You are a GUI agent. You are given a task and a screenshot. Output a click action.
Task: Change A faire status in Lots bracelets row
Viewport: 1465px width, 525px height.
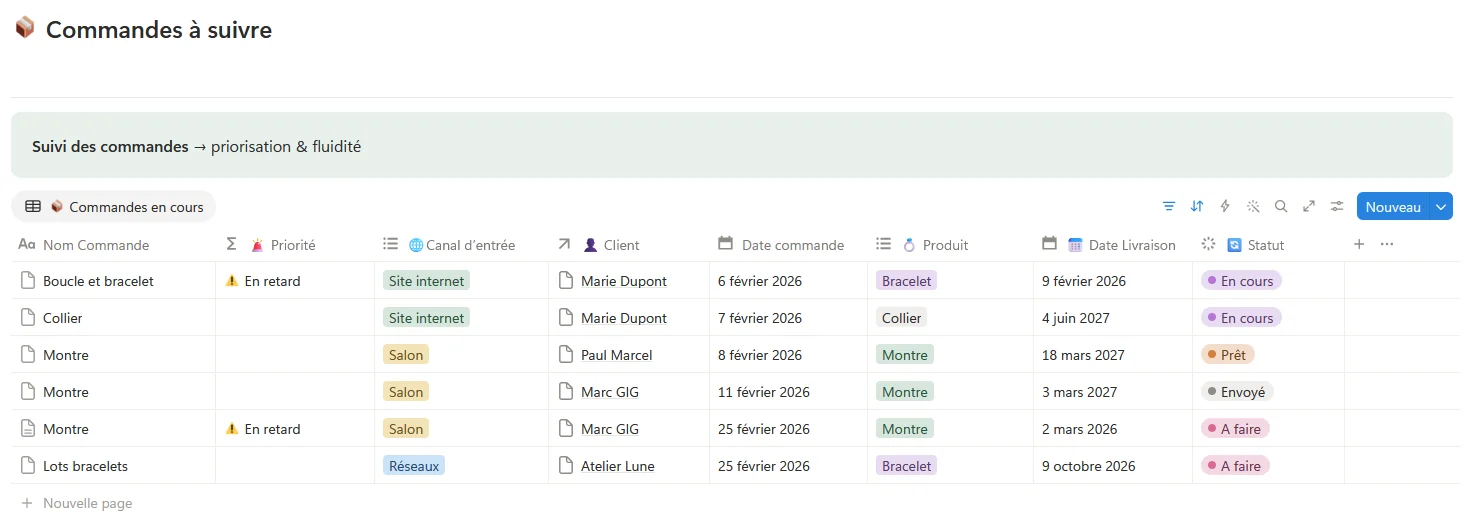(x=1235, y=466)
